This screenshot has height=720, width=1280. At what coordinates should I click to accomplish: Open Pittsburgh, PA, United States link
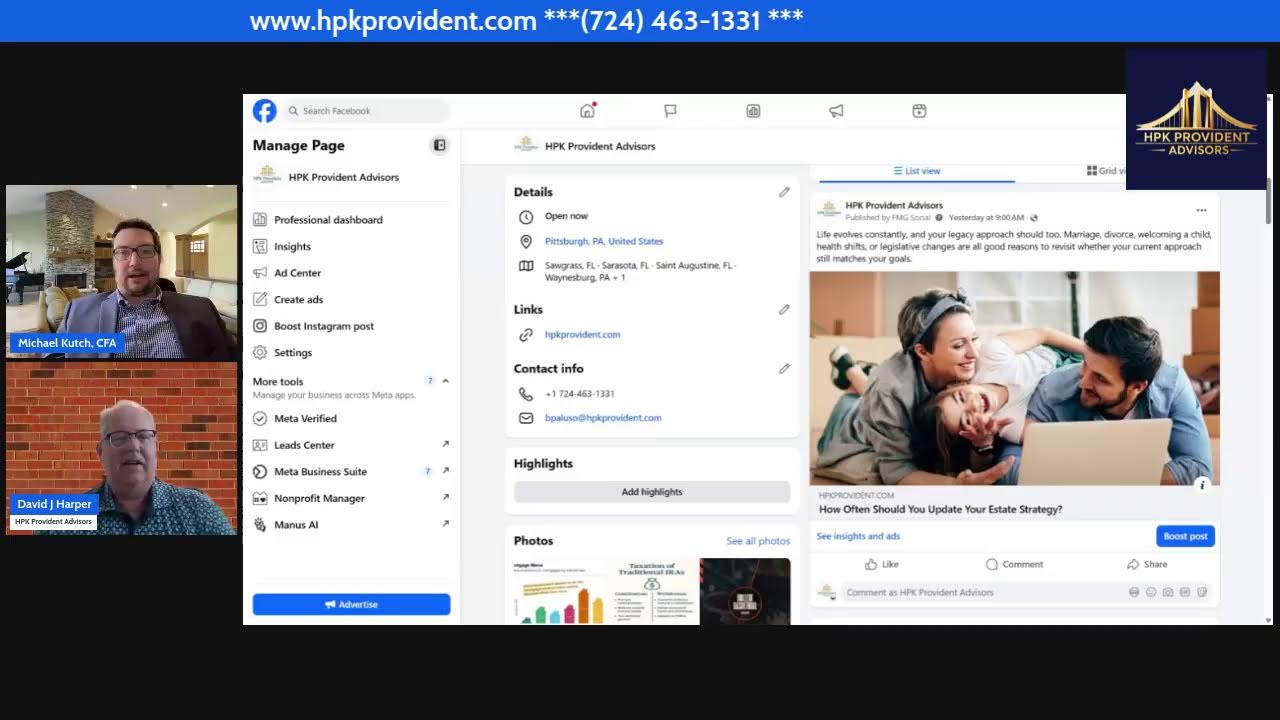point(604,241)
